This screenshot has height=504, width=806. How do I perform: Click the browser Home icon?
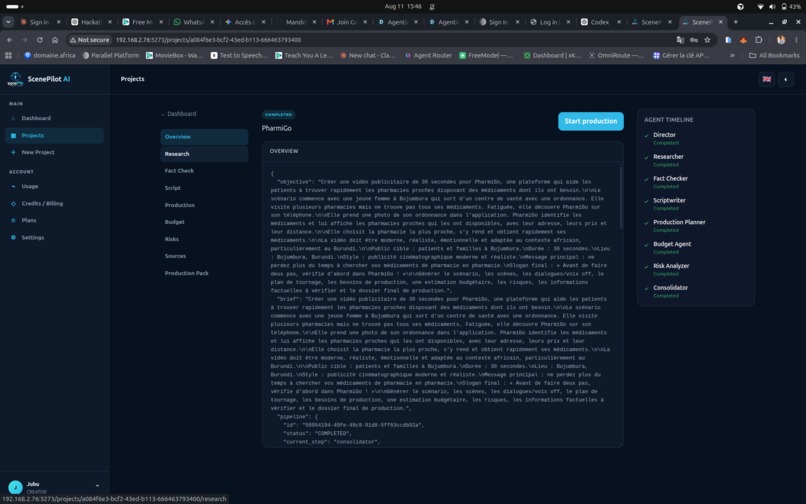pos(55,40)
